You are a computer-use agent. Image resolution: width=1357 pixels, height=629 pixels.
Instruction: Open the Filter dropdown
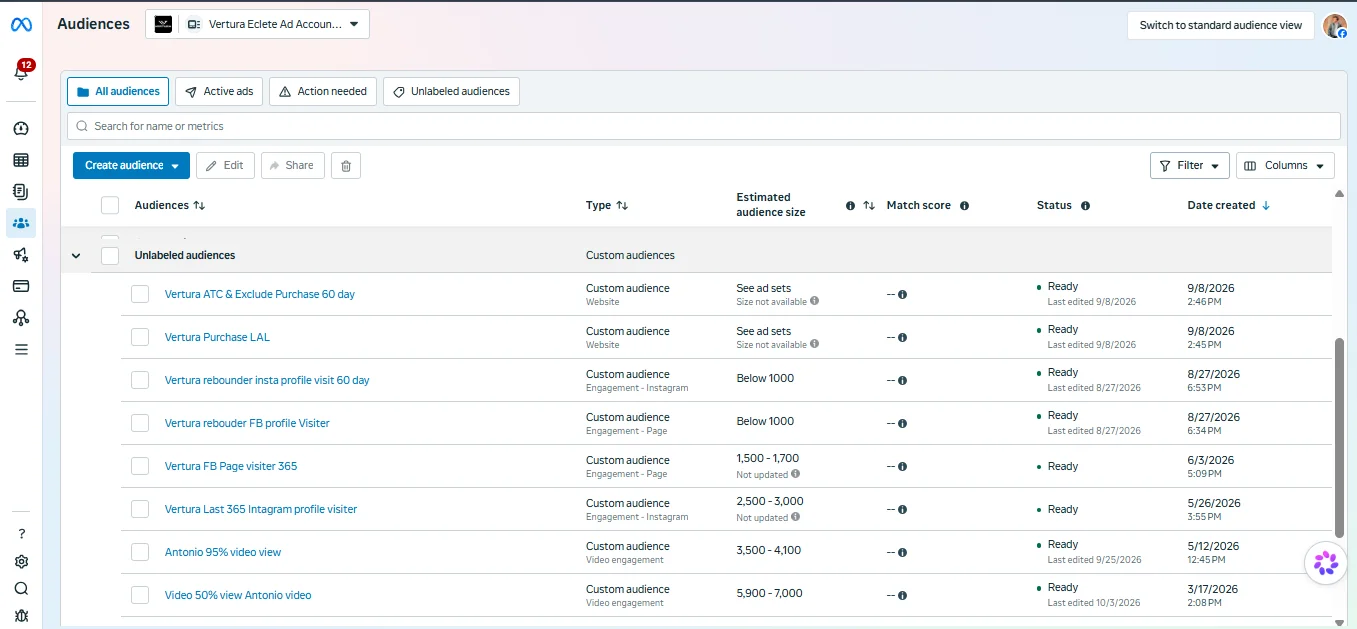click(1190, 166)
